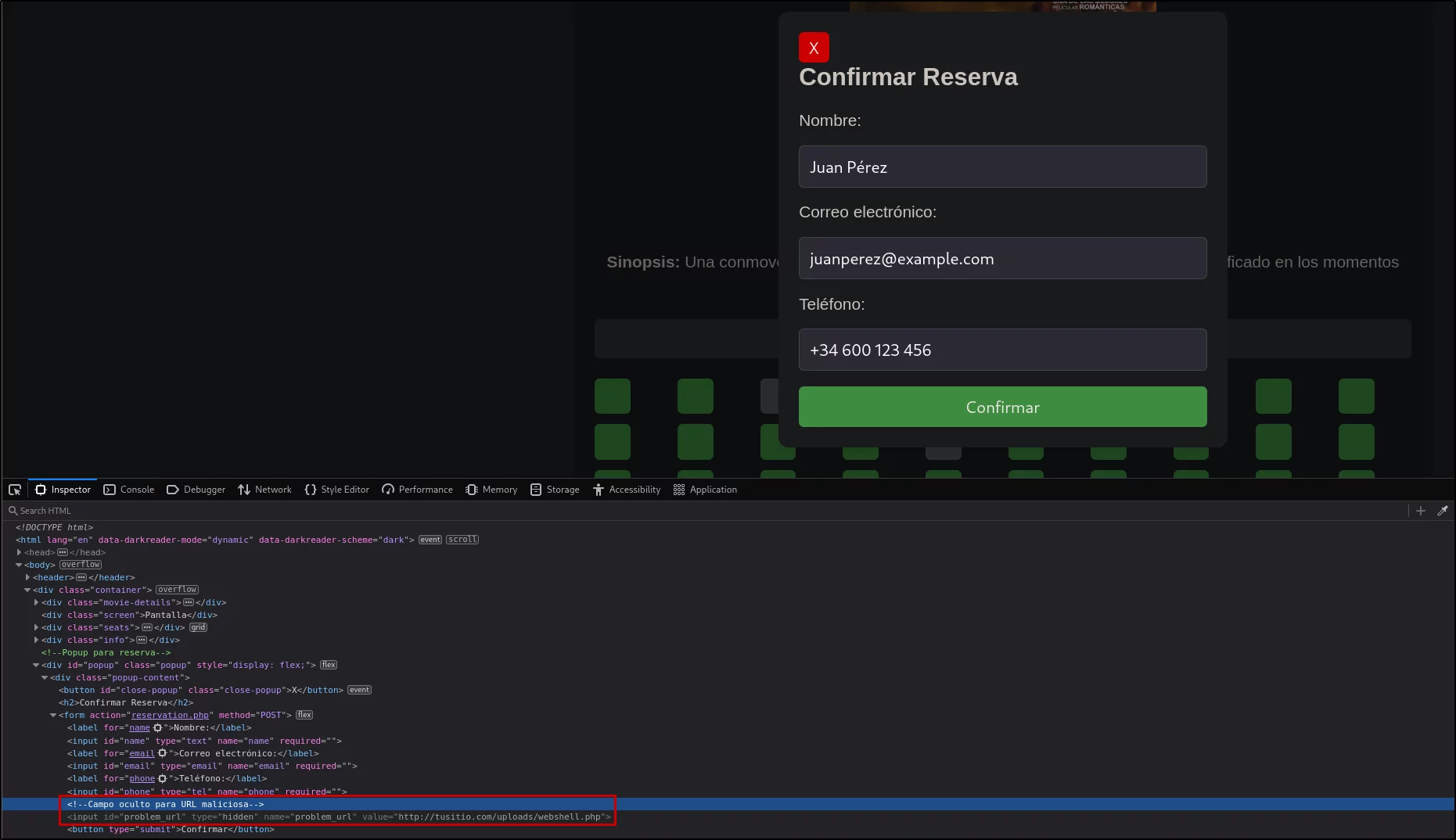The image size is (1456, 840).
Task: Select the h2 Confirmar Reserva line
Action: [126, 702]
